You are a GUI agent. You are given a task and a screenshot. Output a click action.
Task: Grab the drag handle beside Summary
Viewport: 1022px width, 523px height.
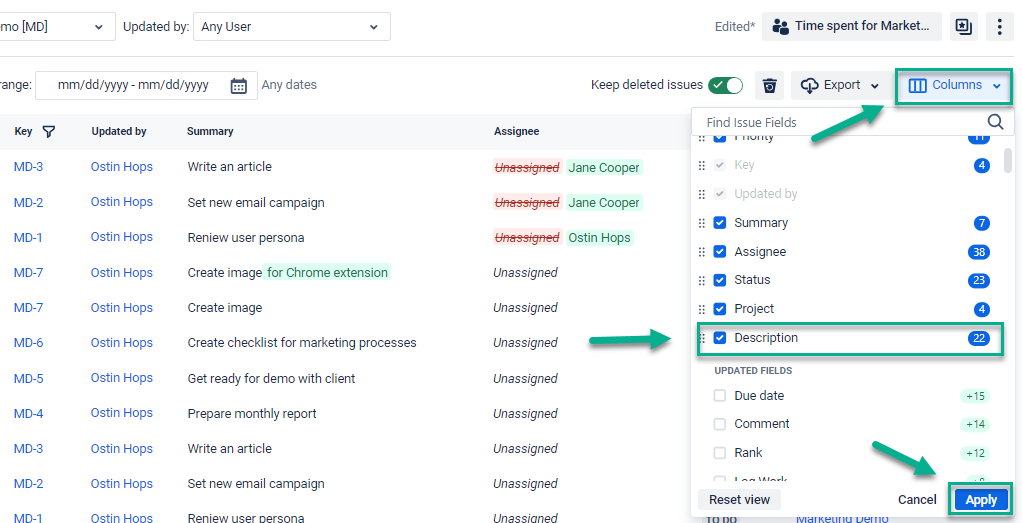[702, 223]
